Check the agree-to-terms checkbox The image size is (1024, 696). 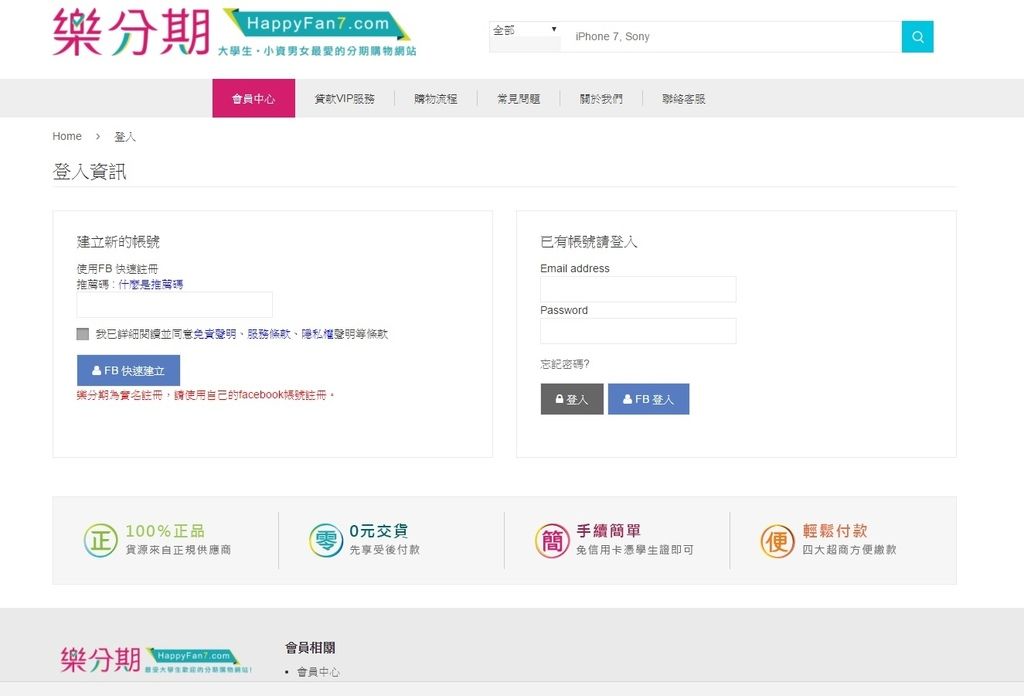(82, 334)
